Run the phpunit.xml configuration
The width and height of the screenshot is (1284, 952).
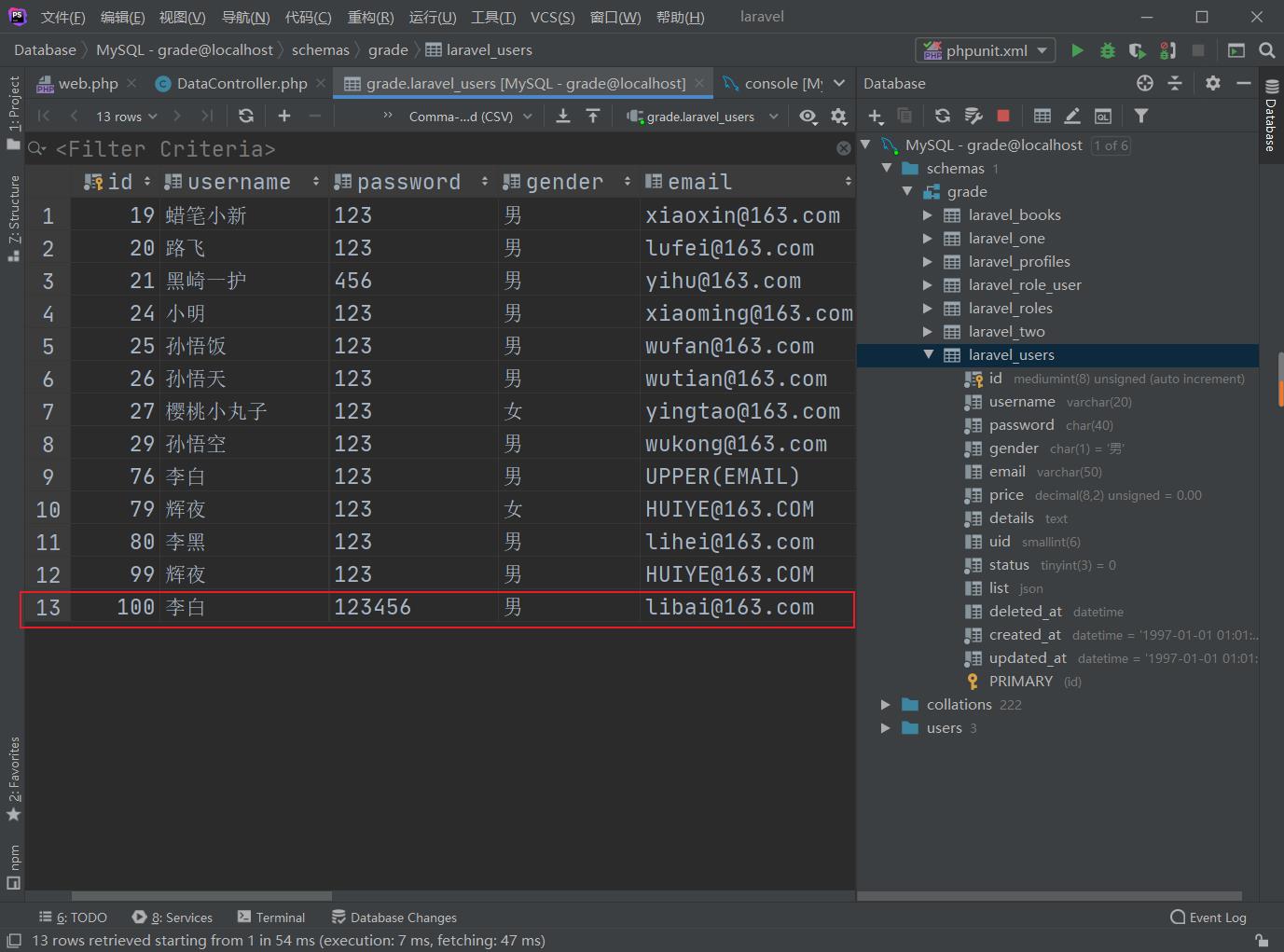coord(1077,50)
